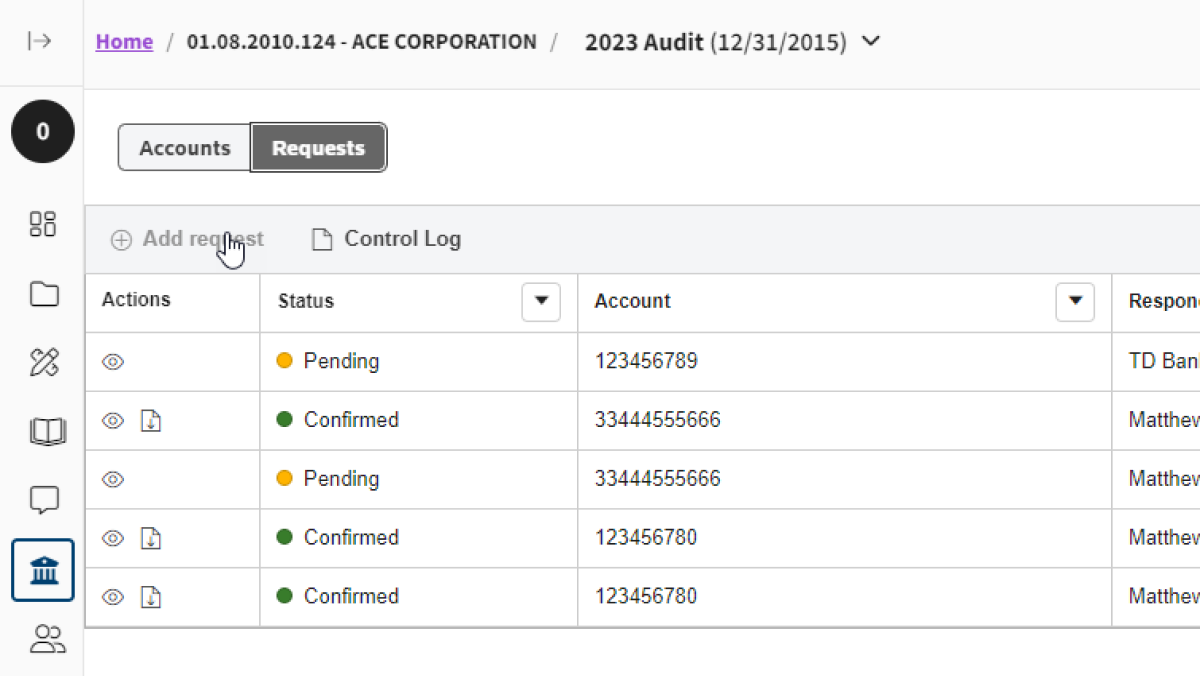This screenshot has height=676, width=1200.
Task: Select the Requests tab
Action: pyautogui.click(x=318, y=147)
